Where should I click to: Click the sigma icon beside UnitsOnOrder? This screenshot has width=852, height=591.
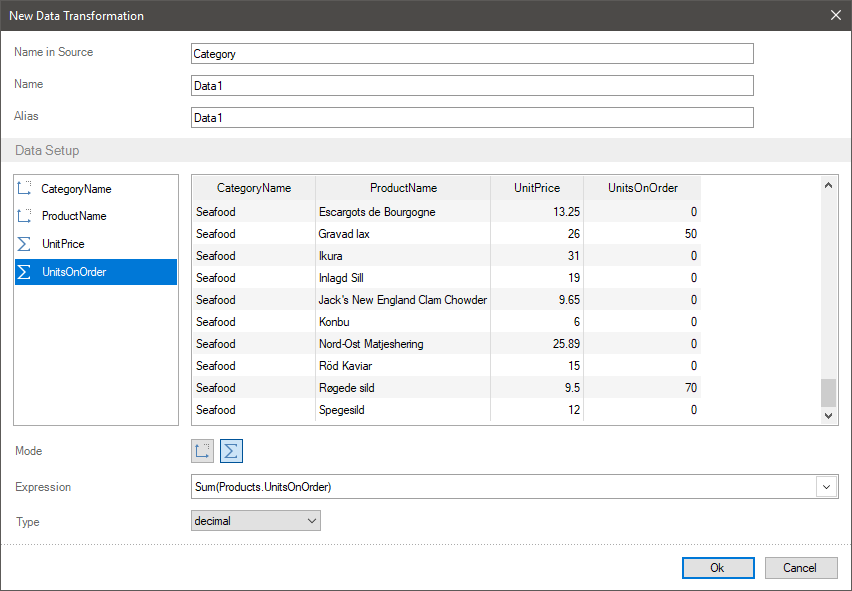(x=25, y=272)
